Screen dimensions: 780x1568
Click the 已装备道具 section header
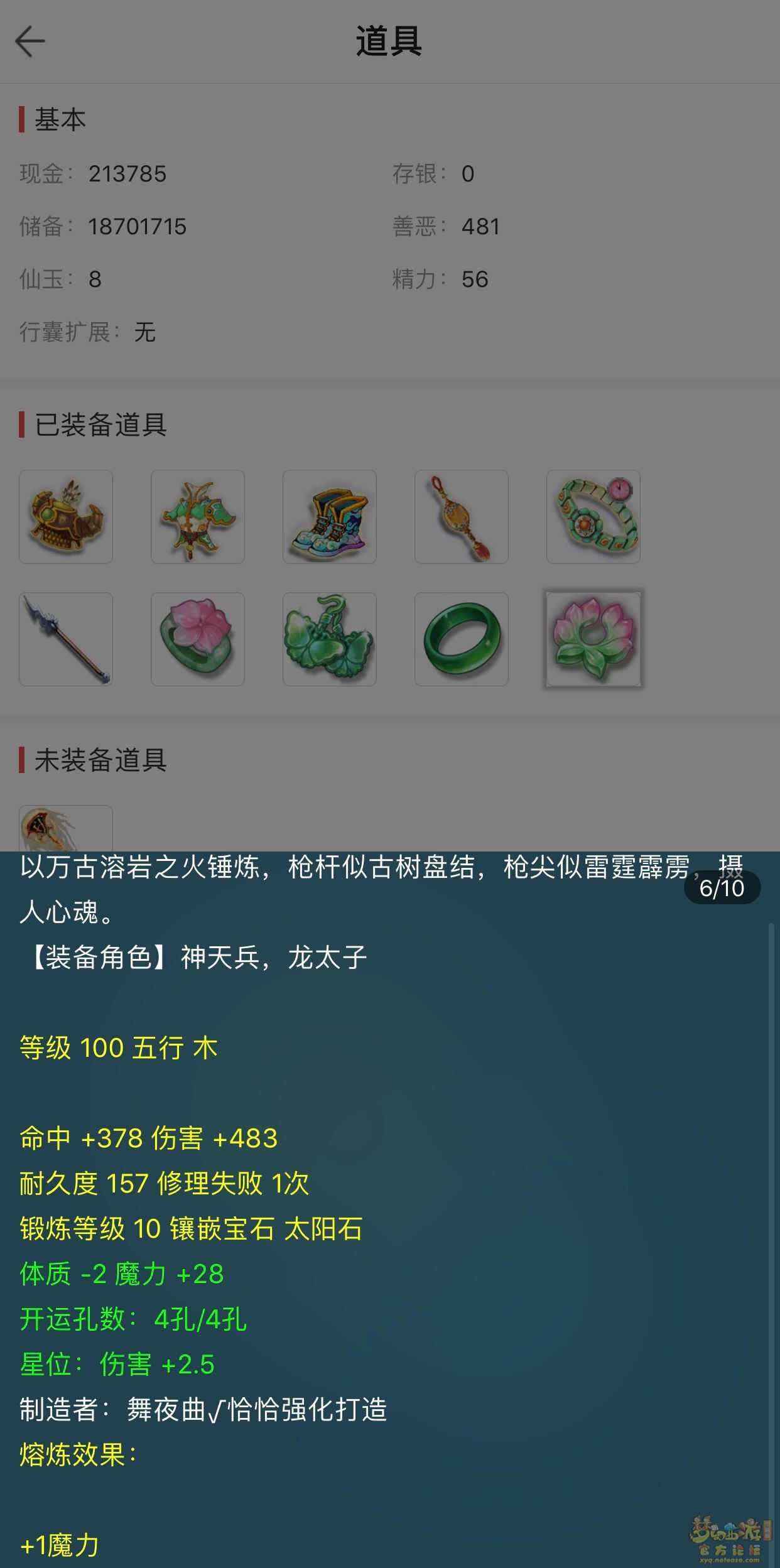click(x=100, y=425)
